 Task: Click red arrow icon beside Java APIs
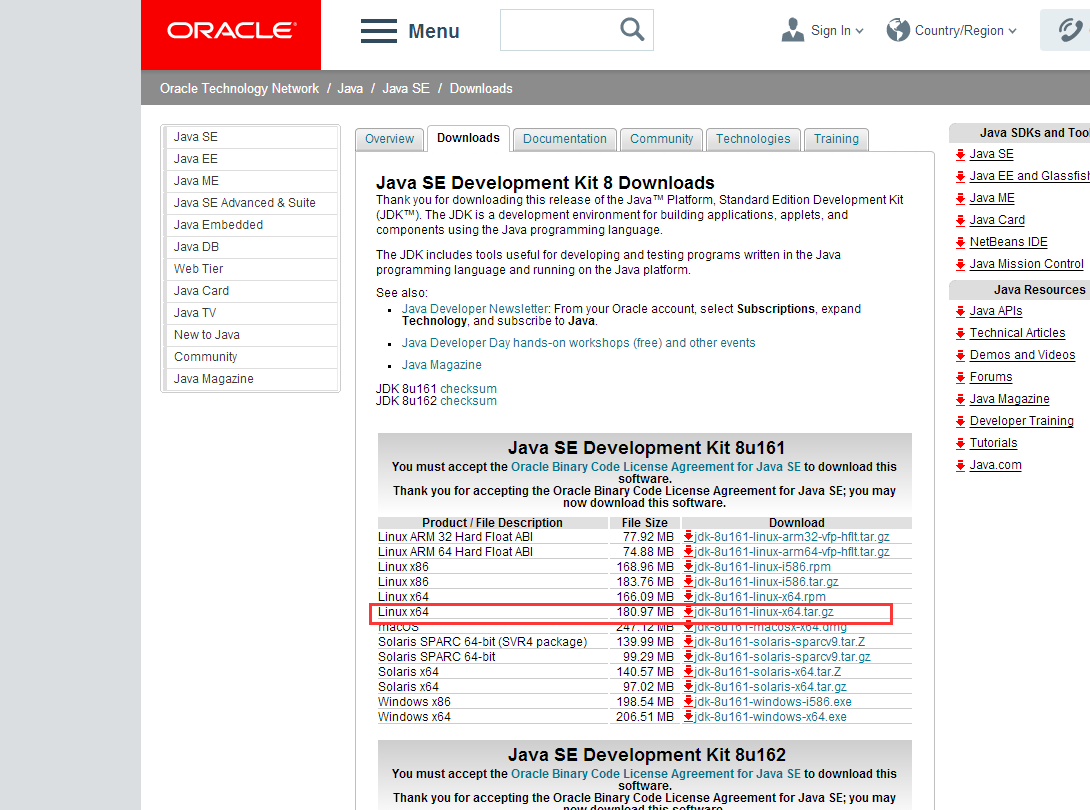(x=960, y=311)
